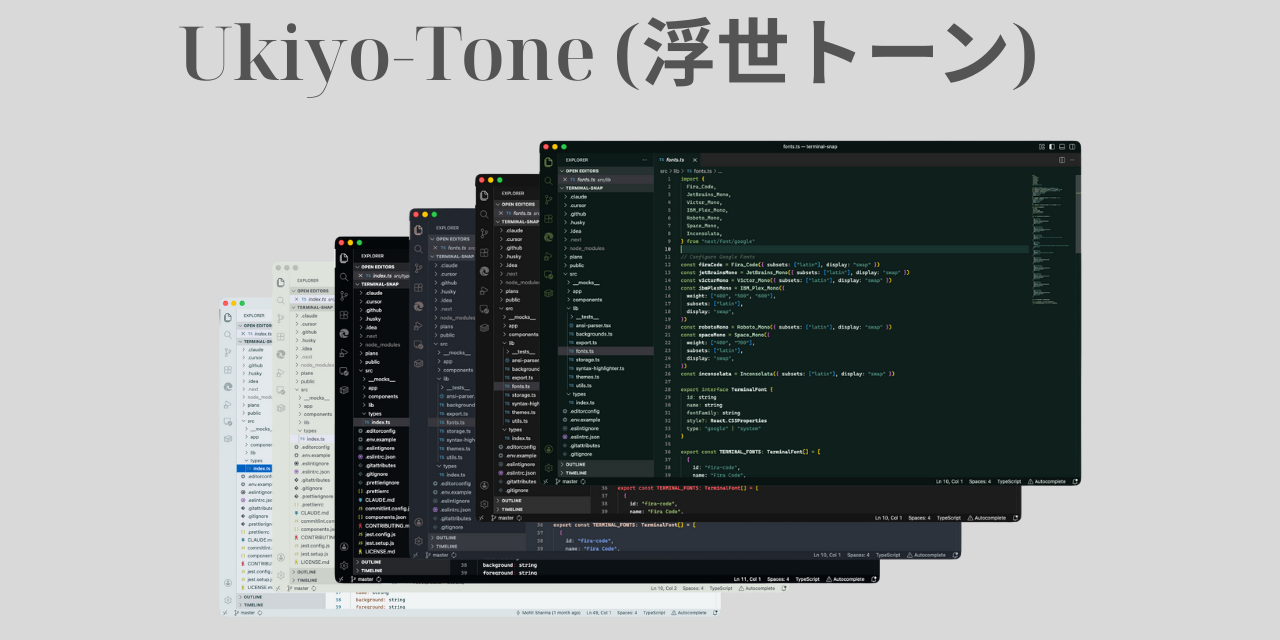Expand .github folder in front window

[606, 214]
